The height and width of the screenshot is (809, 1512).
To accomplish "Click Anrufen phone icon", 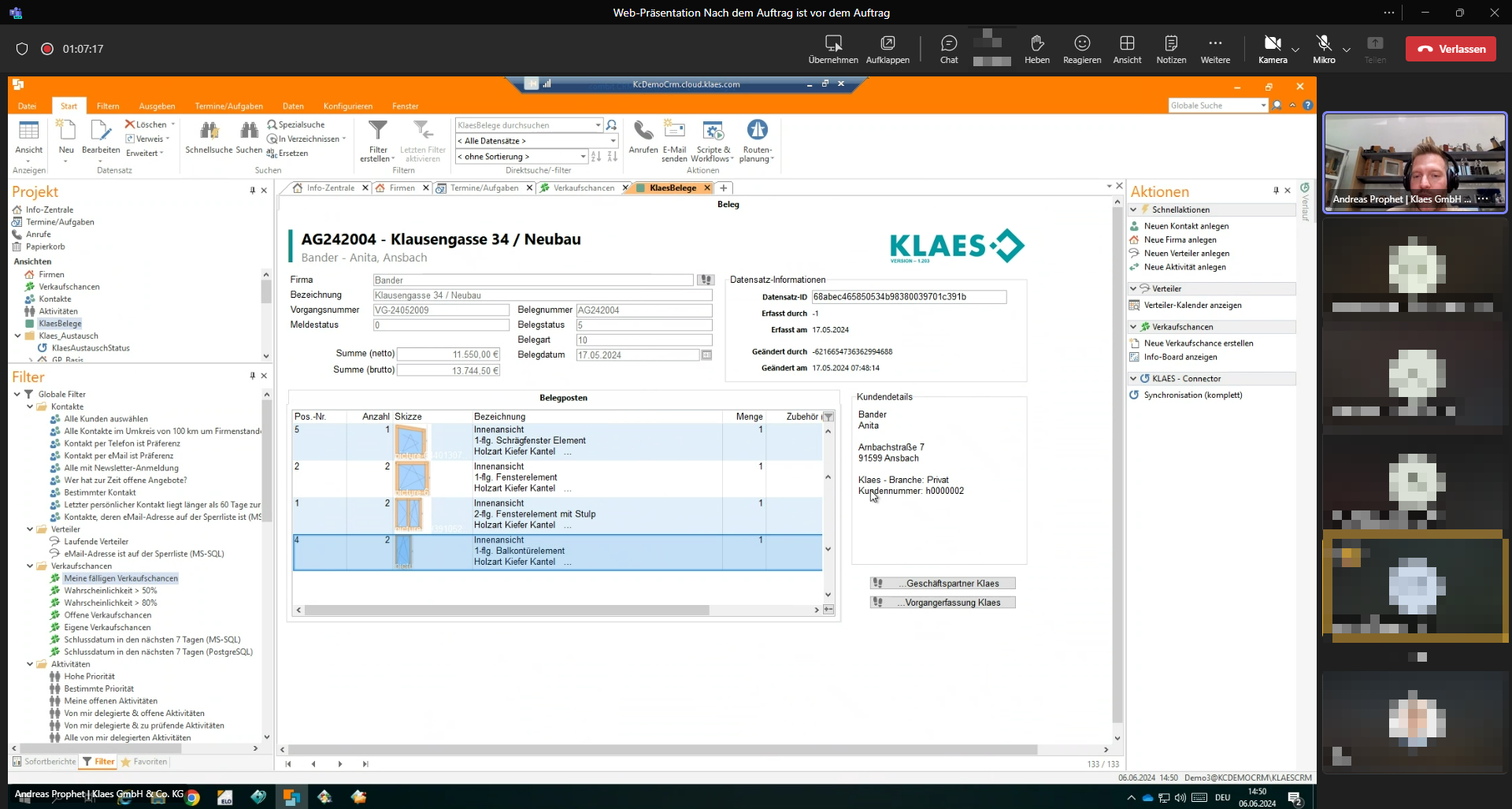I will pos(643,137).
